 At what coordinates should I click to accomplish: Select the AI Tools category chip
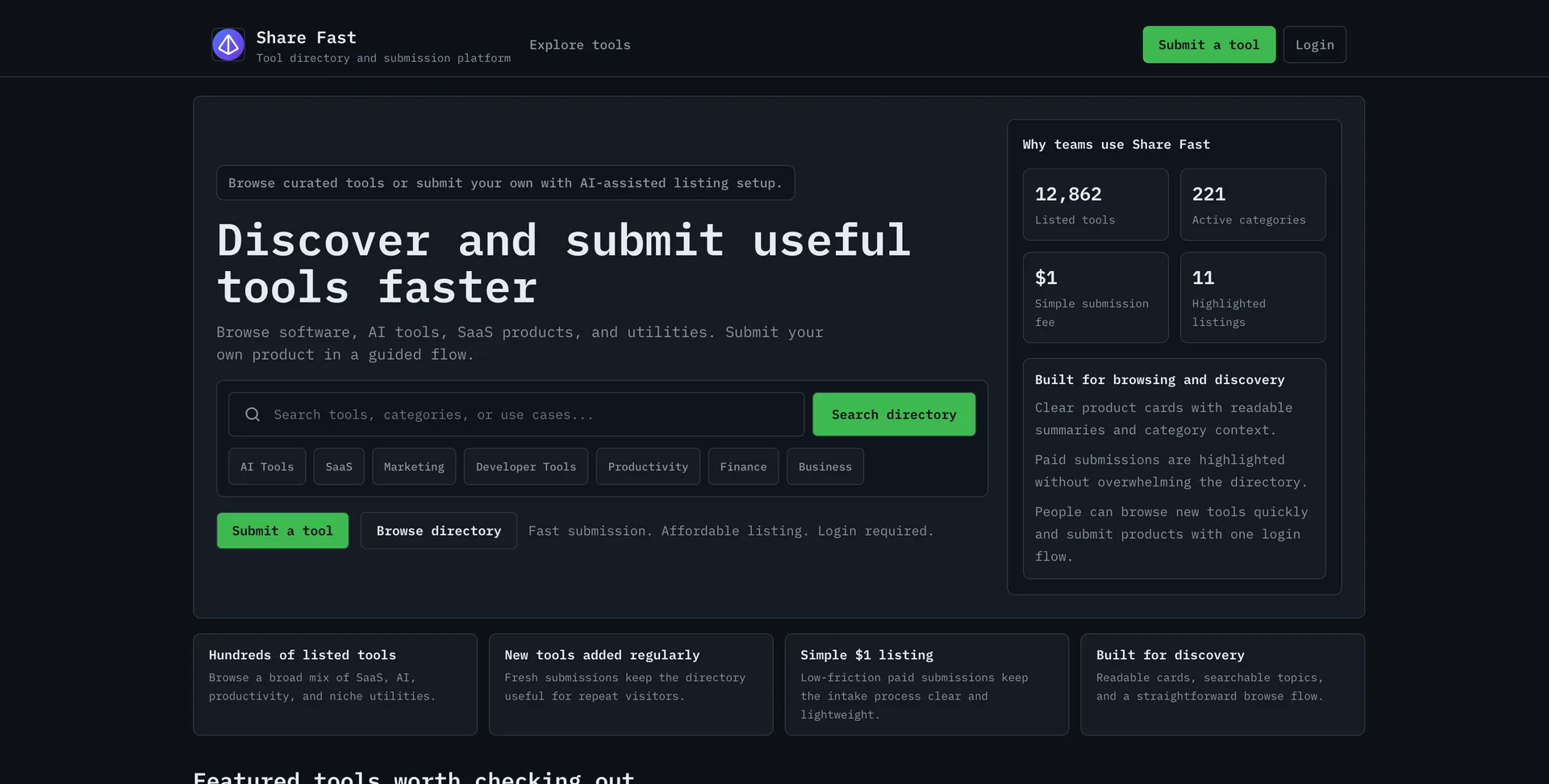(x=267, y=467)
